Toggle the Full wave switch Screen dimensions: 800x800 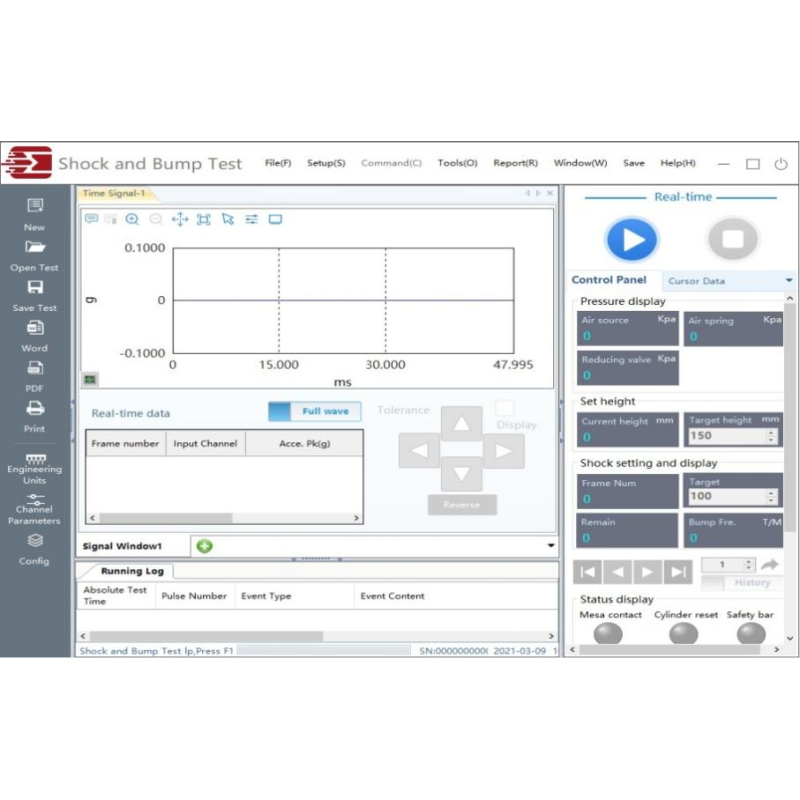coord(315,411)
